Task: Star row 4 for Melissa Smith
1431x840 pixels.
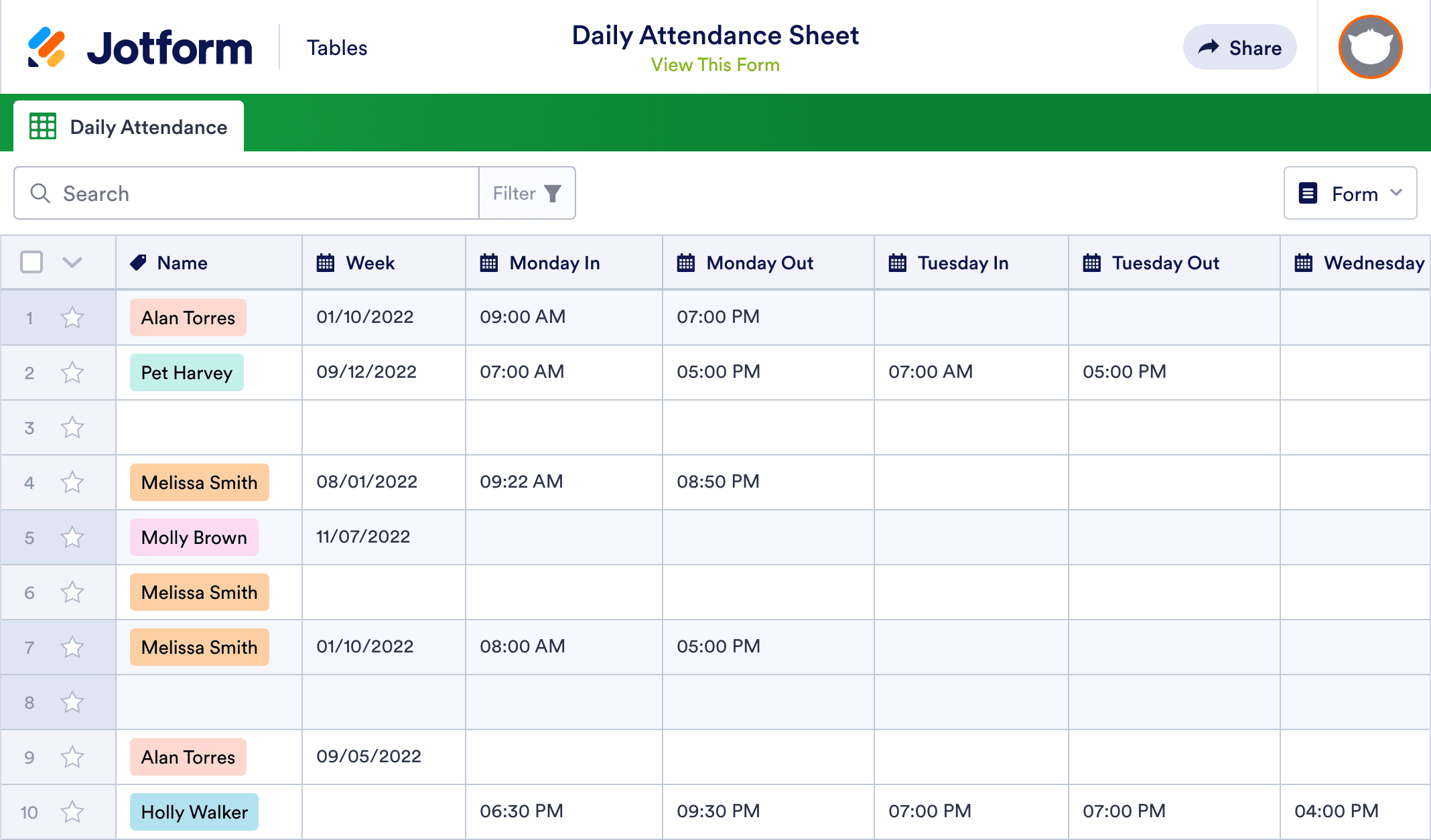Action: pos(72,482)
